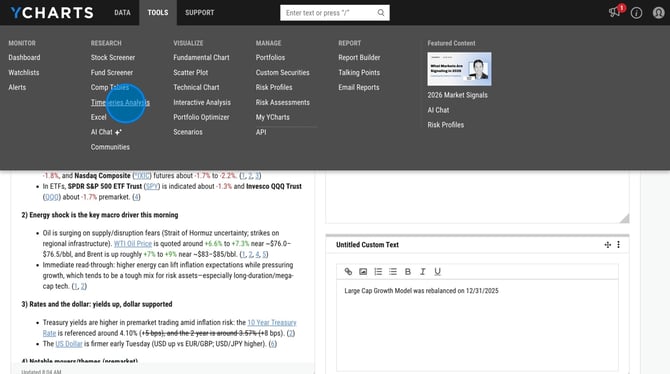Click in the custom text editor body
This screenshot has height=374, width=670.
(x=477, y=325)
